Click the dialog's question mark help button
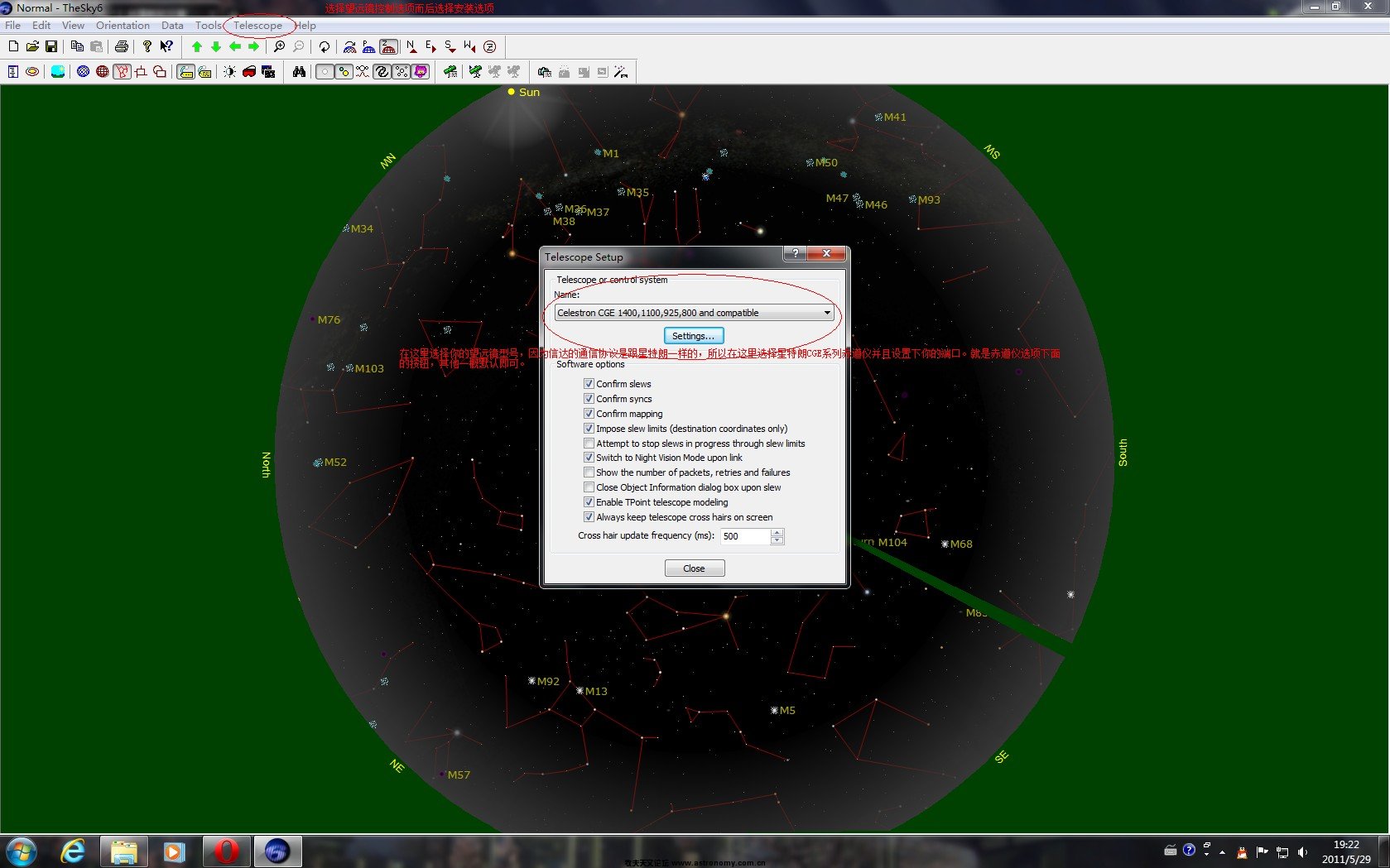The image size is (1390, 868). pyautogui.click(x=794, y=253)
